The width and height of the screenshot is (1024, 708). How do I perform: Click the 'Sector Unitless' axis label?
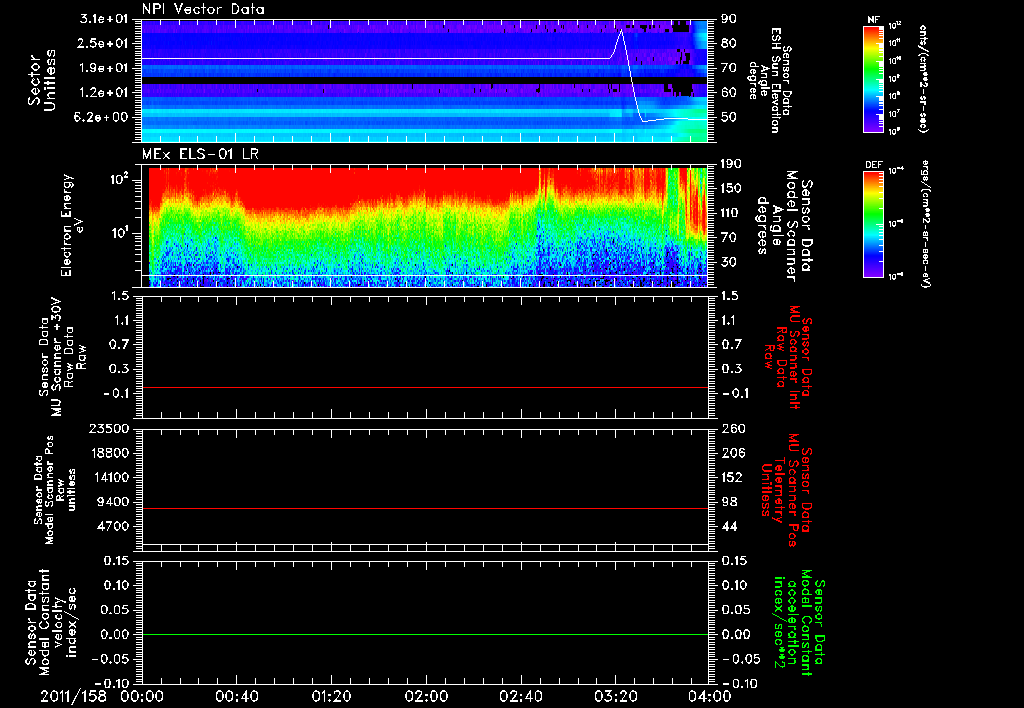pyautogui.click(x=42, y=80)
